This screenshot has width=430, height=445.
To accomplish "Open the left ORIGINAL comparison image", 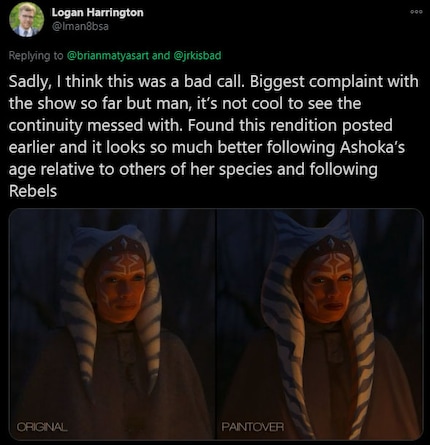I will click(x=112, y=325).
